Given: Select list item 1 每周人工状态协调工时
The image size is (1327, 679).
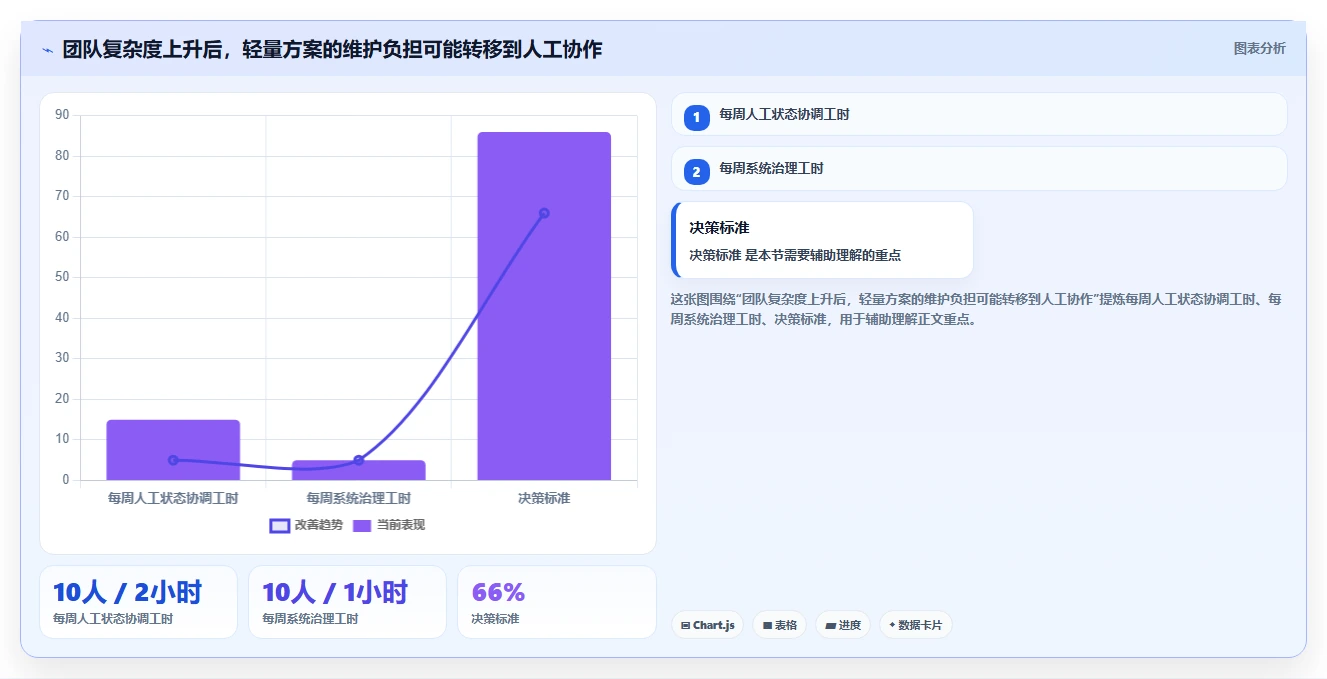Looking at the screenshot, I should click(x=979, y=114).
